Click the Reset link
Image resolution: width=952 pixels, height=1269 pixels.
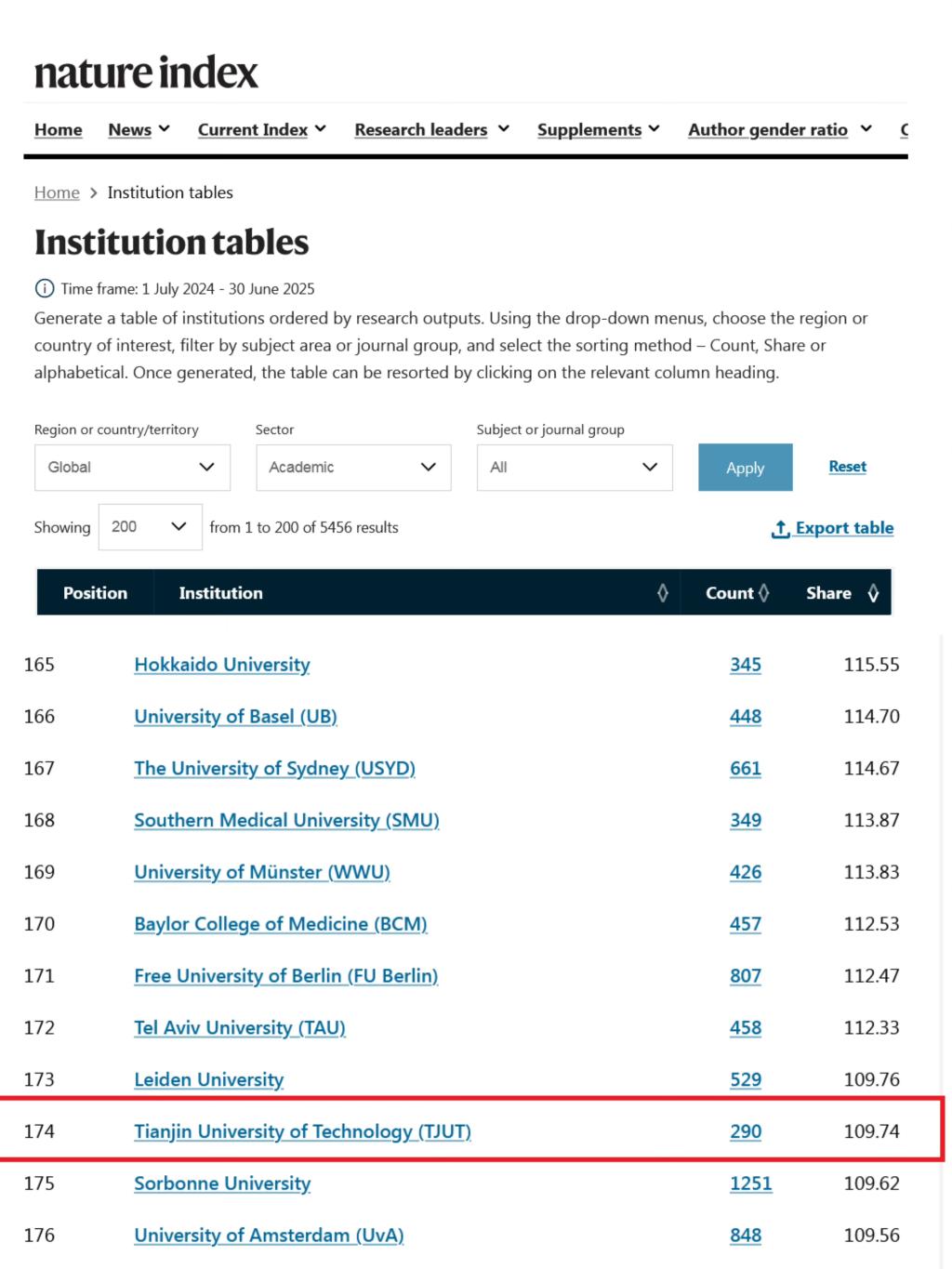point(847,466)
